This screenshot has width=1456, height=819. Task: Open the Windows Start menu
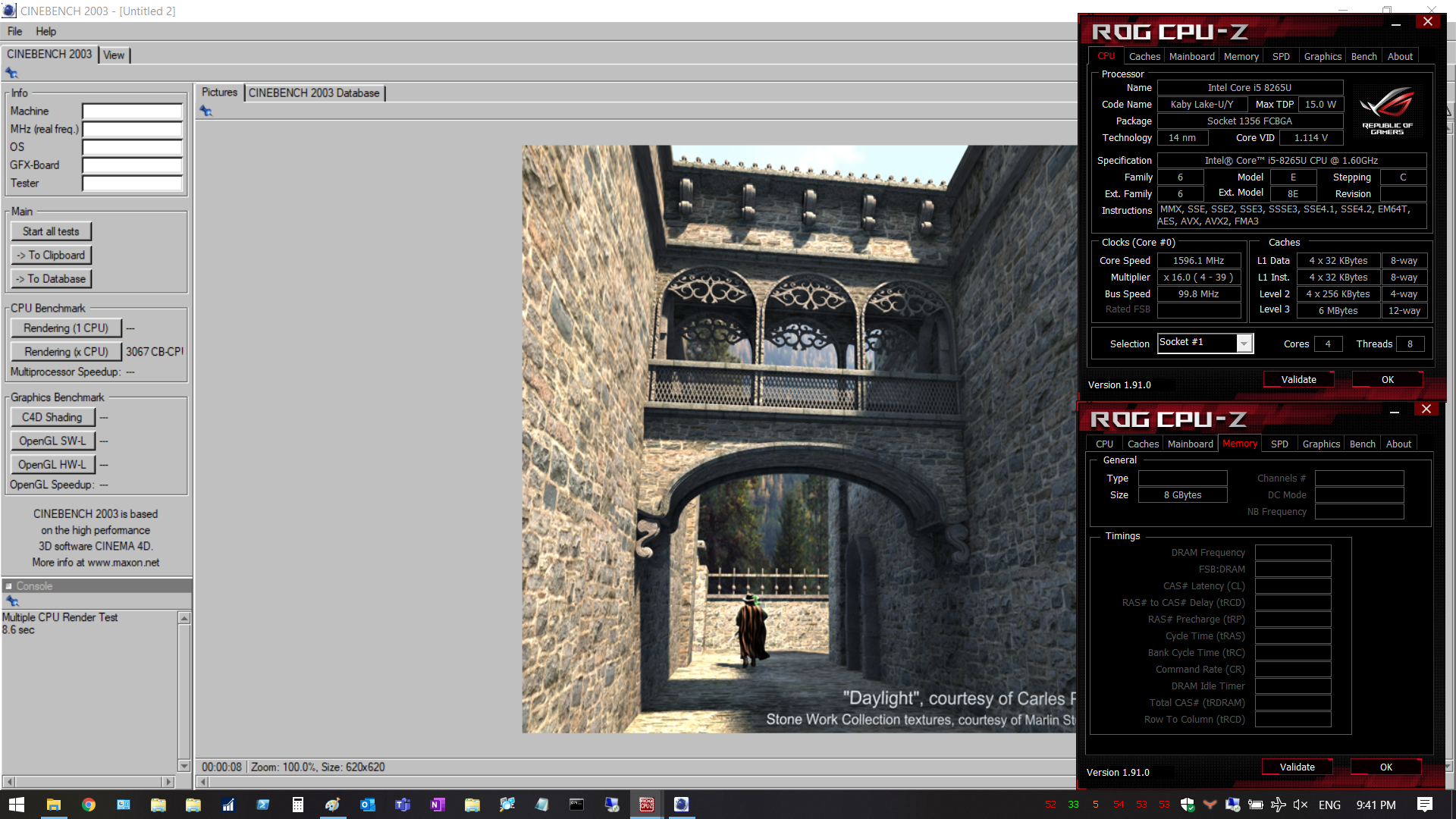(17, 805)
